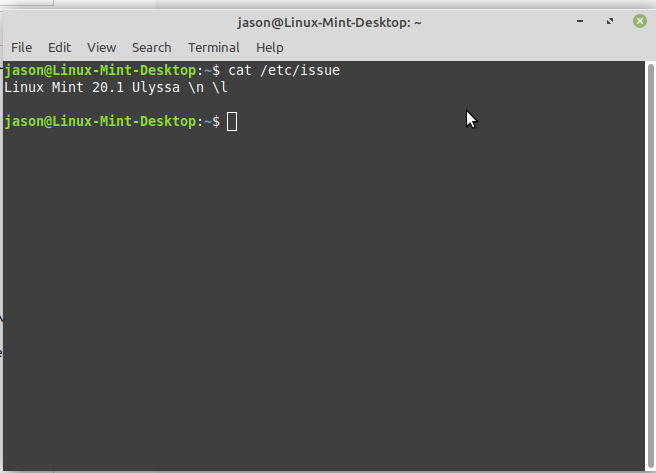Open the Help menu
The width and height of the screenshot is (656, 473).
(x=270, y=47)
